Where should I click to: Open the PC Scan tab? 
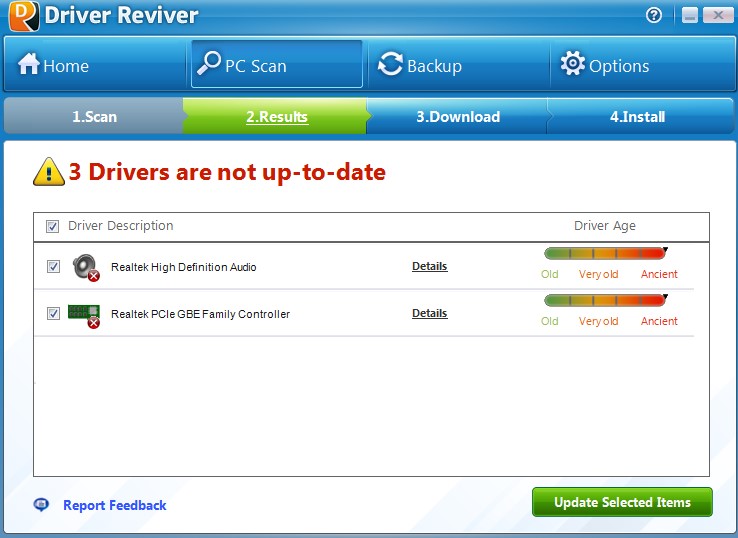click(x=277, y=64)
